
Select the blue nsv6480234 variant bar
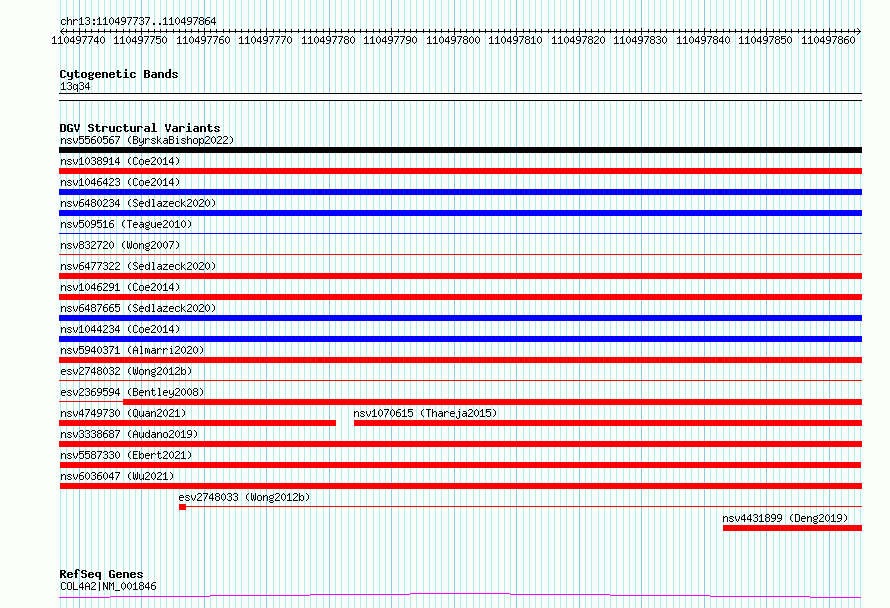460,213
